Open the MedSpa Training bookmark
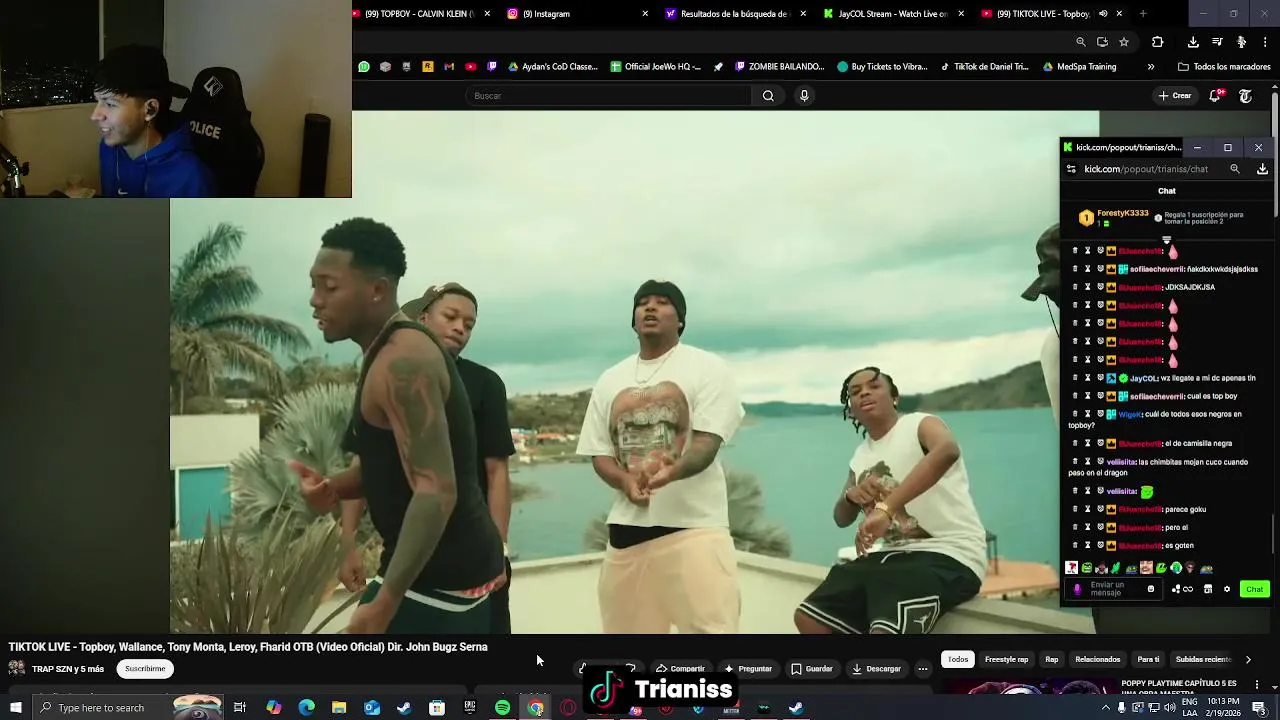The image size is (1280, 720). [x=1080, y=67]
